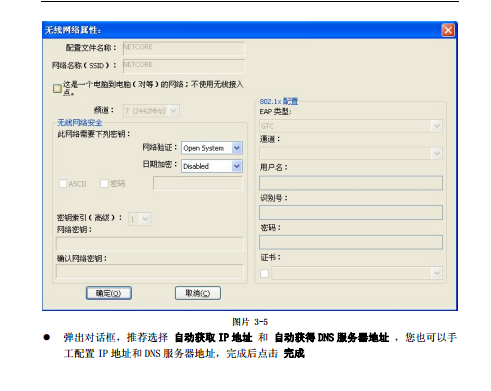Focus the 配置文件名称 text field
Screen dimensions: 491x391
point(184,48)
